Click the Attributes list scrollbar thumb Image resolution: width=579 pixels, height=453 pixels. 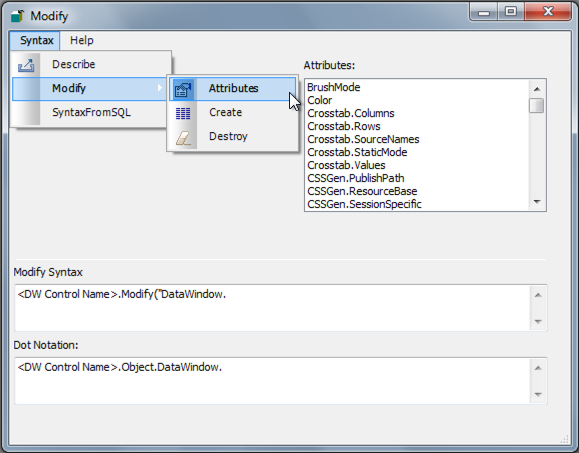point(536,105)
